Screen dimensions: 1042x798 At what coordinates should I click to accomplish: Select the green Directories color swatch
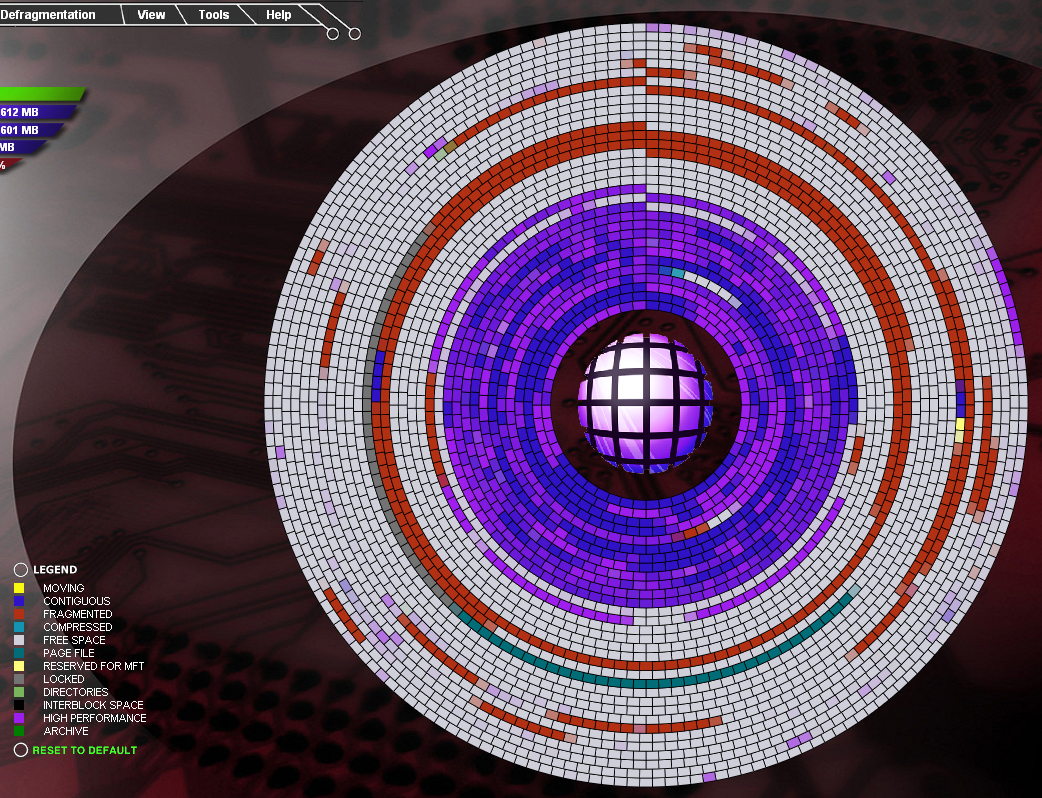19,692
